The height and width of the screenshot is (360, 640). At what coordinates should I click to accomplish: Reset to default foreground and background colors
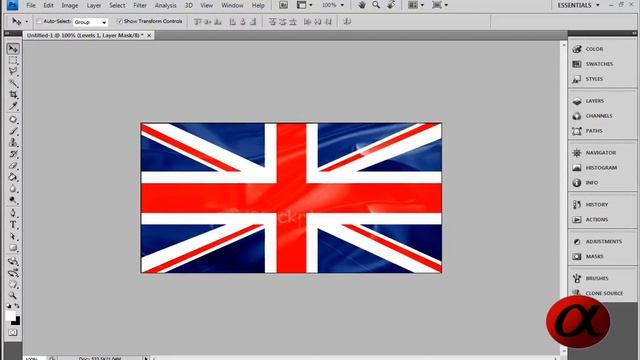(9, 305)
